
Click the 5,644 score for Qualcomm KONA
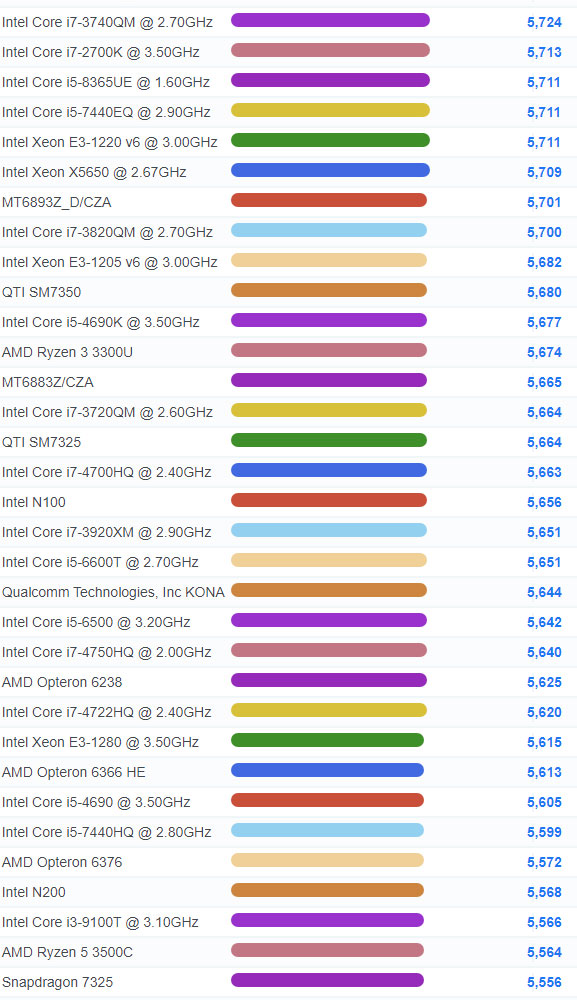pos(544,592)
